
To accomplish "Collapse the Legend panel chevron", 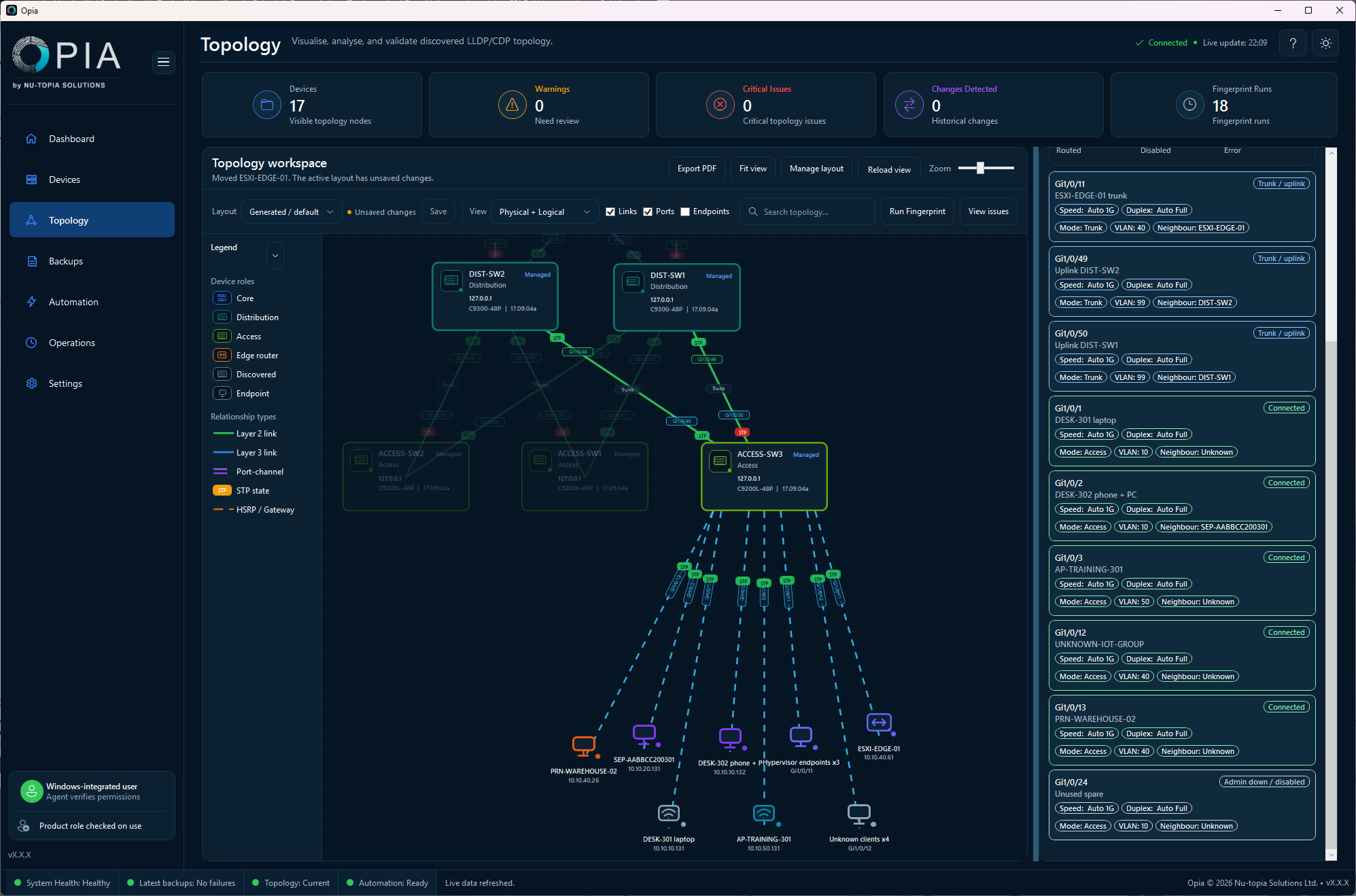I will click(x=275, y=256).
